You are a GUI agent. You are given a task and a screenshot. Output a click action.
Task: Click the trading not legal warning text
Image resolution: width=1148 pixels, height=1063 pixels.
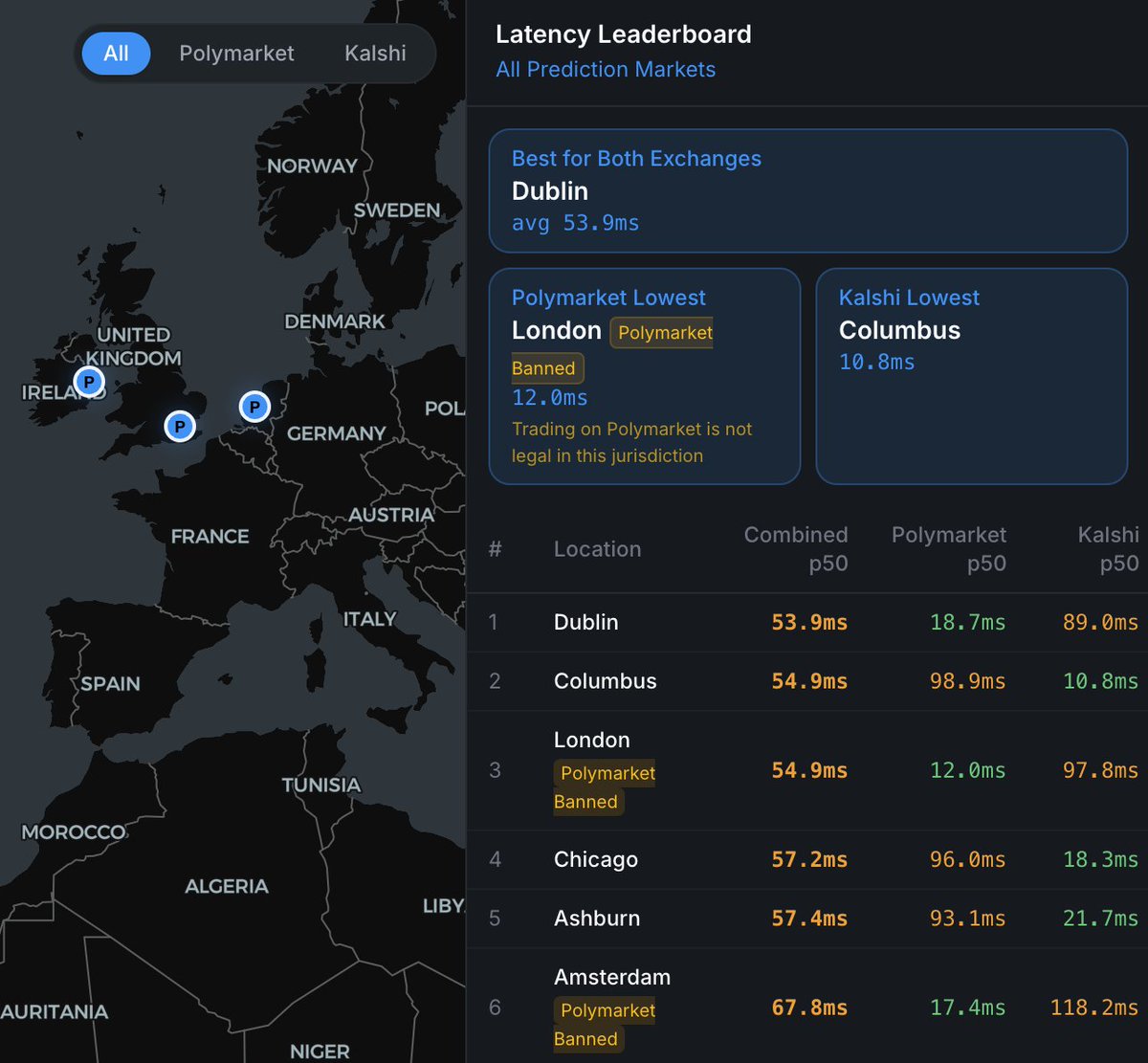click(x=631, y=442)
